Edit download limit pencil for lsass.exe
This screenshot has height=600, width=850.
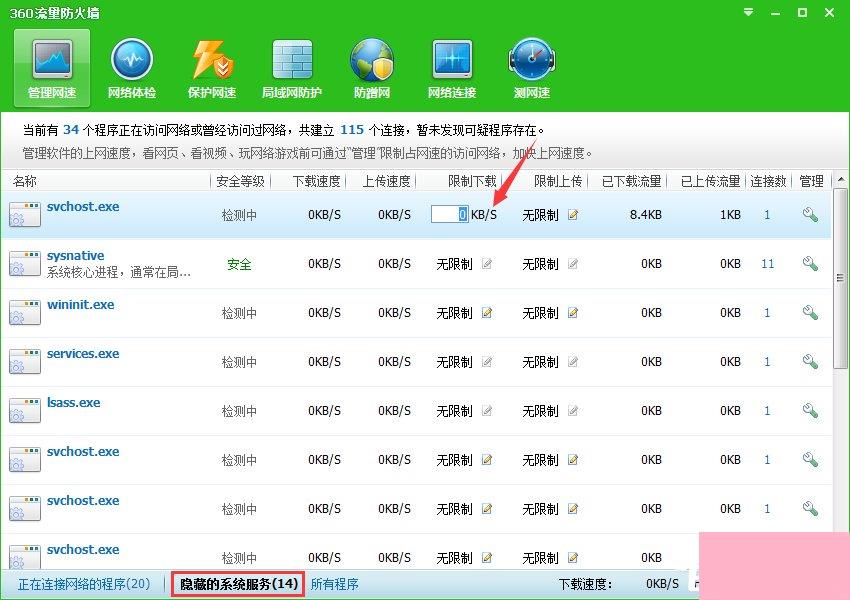pyautogui.click(x=487, y=411)
